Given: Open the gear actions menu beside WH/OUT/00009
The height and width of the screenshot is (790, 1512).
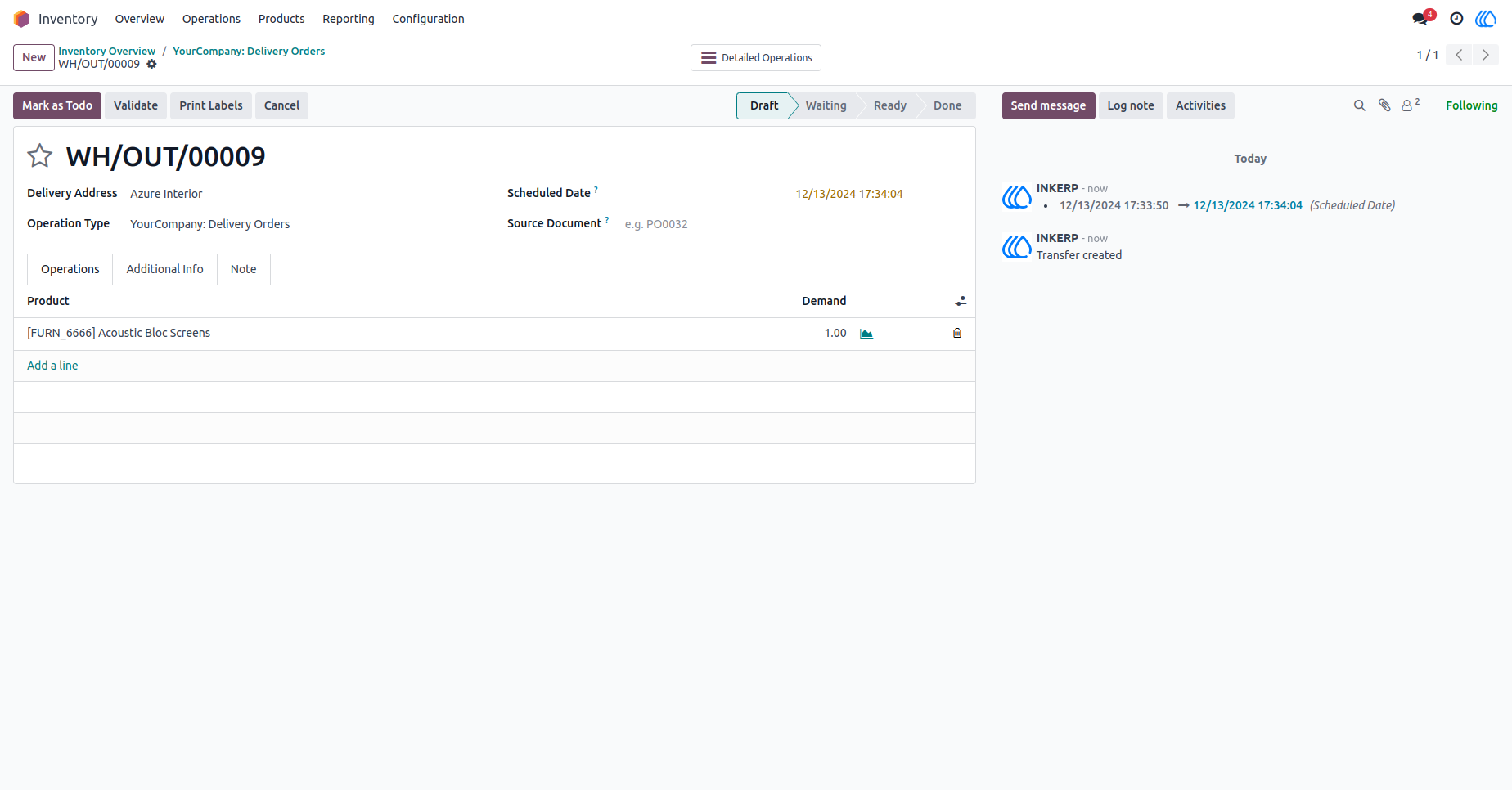Looking at the screenshot, I should point(151,64).
